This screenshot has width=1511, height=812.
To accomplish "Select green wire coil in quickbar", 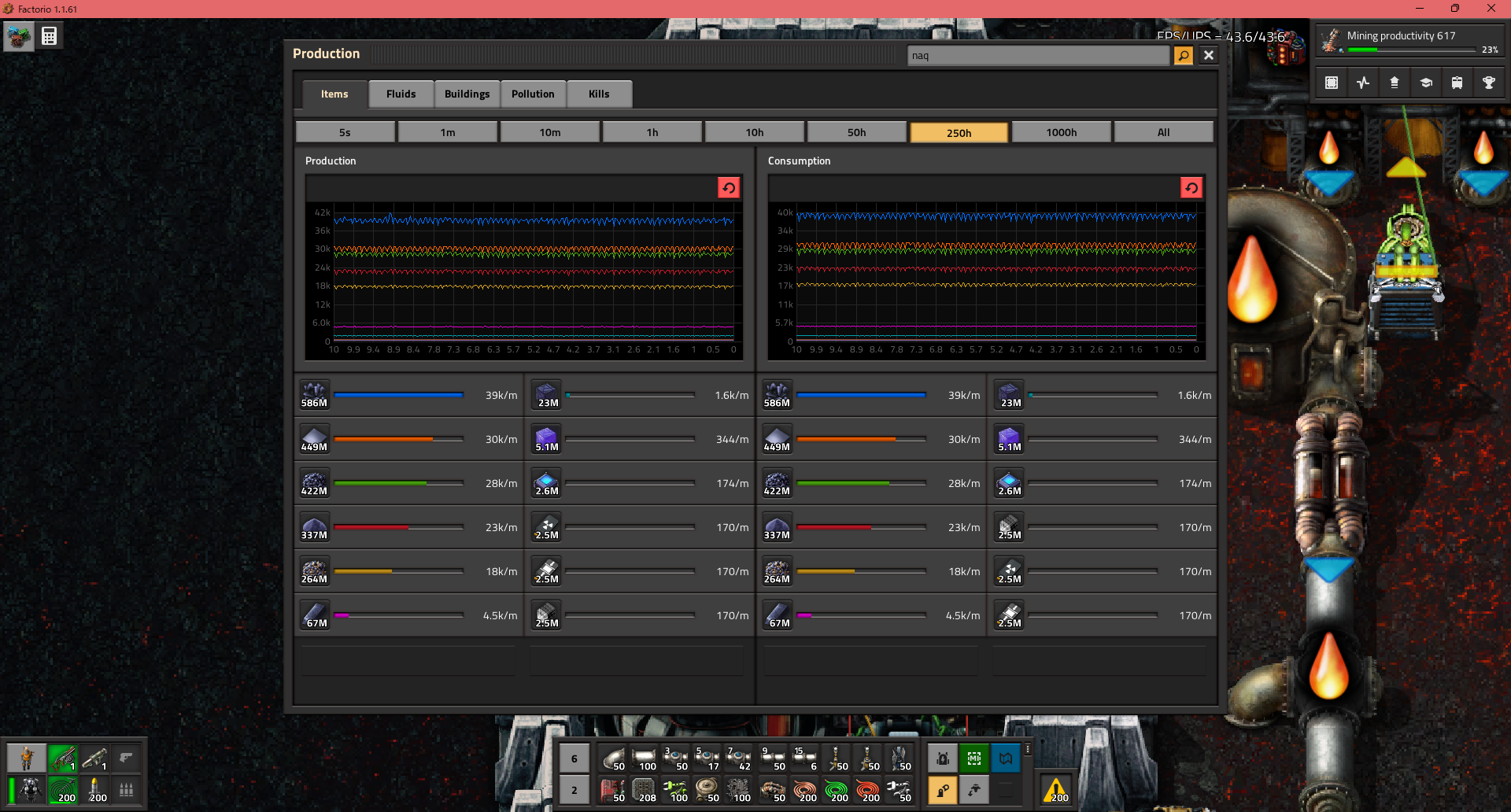I will point(836,790).
